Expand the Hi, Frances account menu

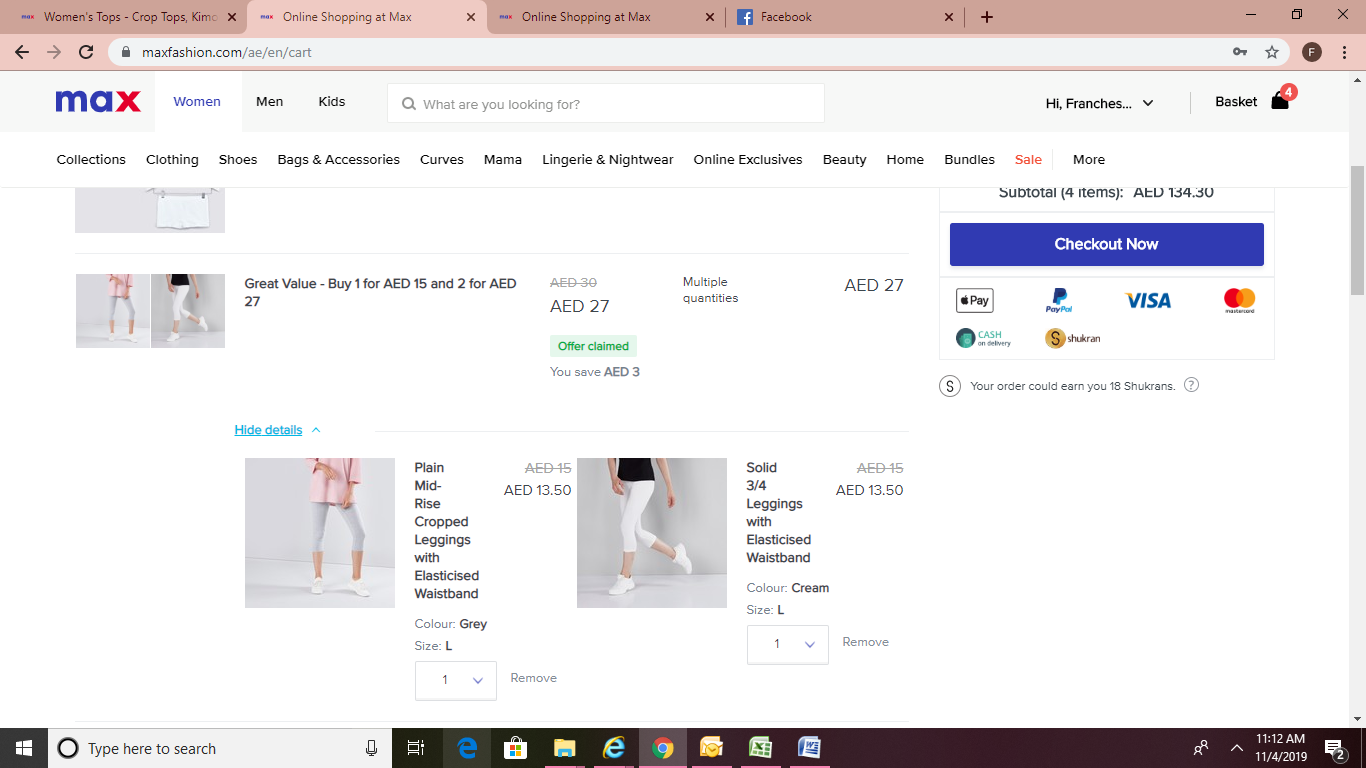point(1099,103)
